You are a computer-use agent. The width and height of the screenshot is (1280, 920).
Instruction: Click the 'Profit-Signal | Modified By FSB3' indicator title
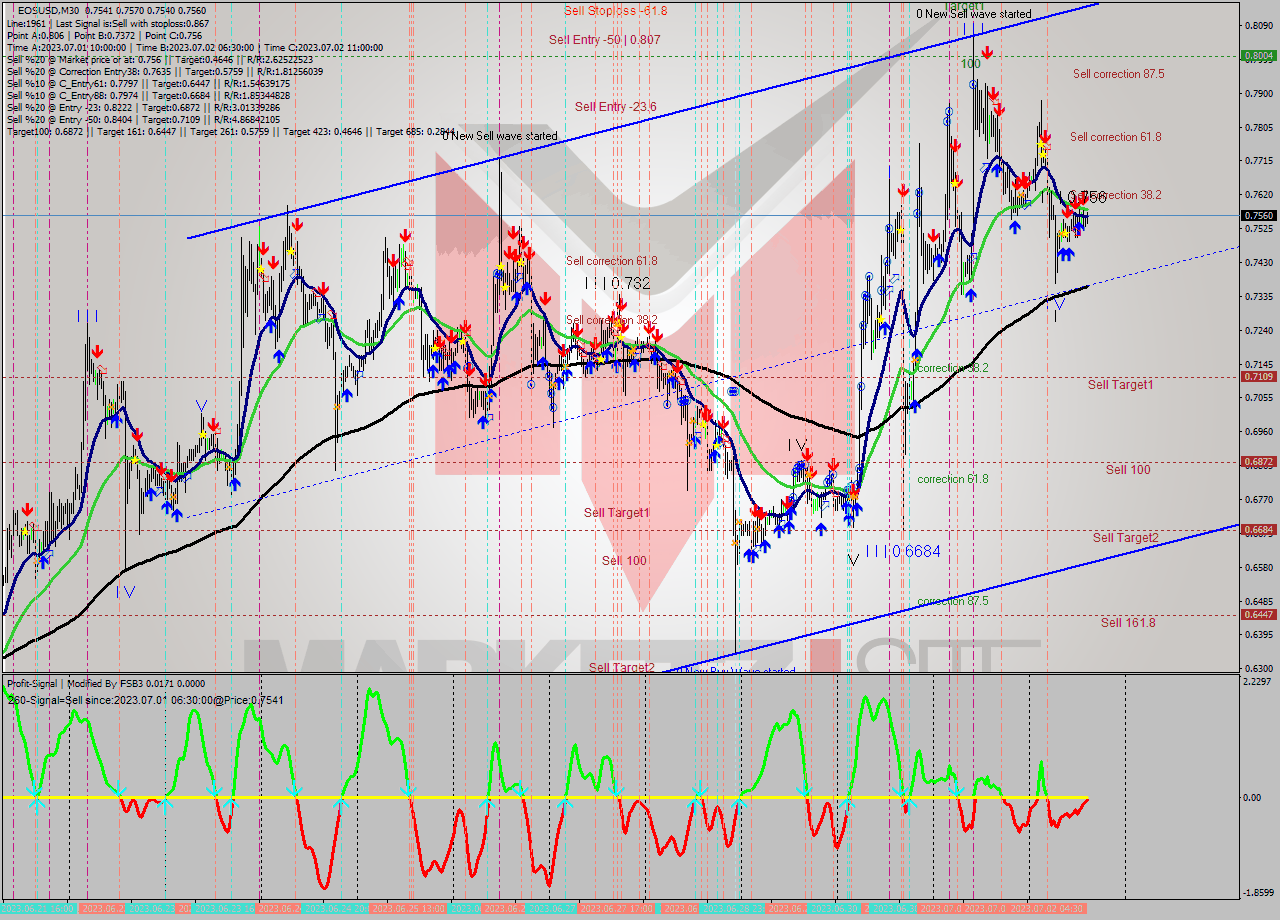pos(104,684)
